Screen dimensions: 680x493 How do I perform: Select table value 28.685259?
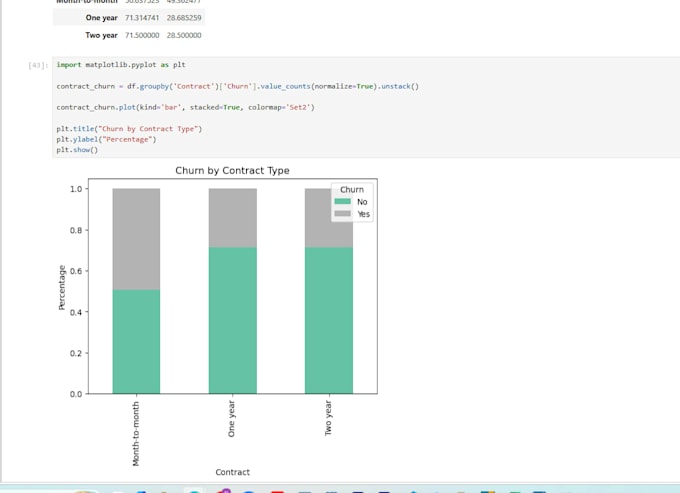[184, 18]
